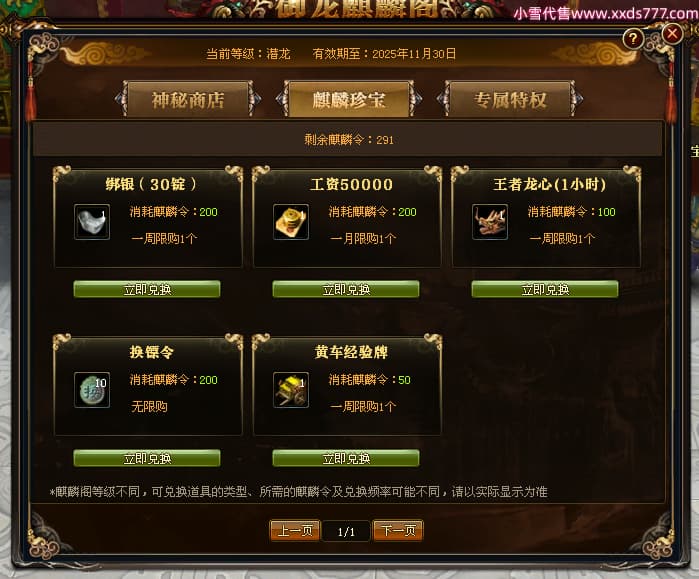
Task: Click the silver ingot item icon
Action: coord(92,222)
